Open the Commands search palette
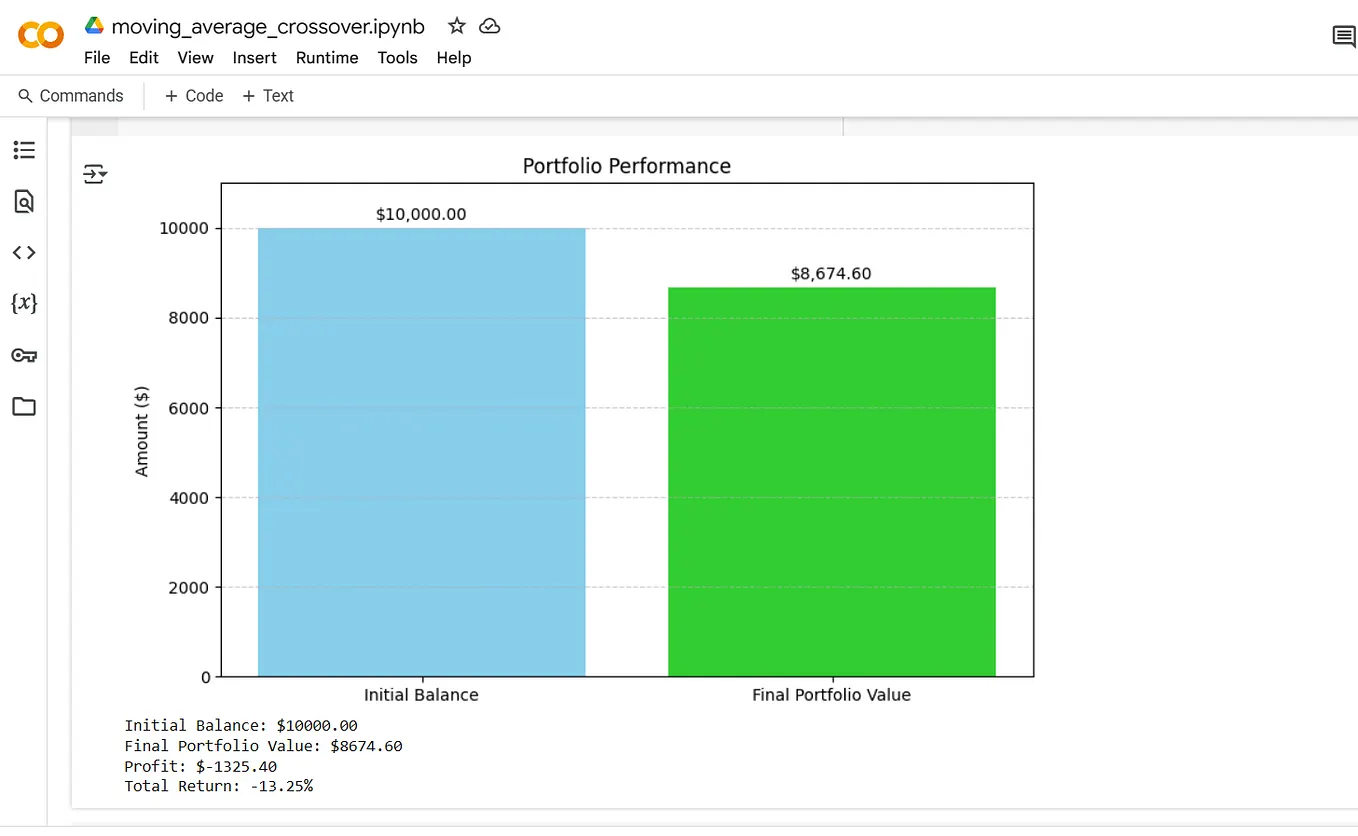This screenshot has width=1358, height=836. coord(70,95)
